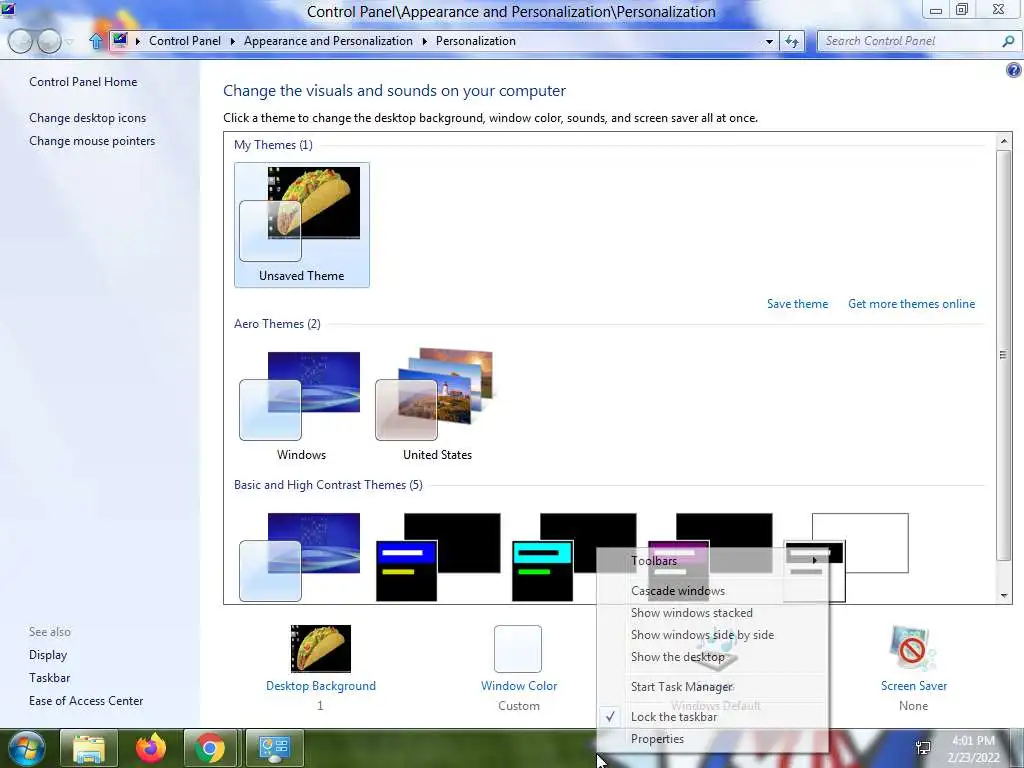Click Control Panel breadcrumb segment

(x=185, y=40)
